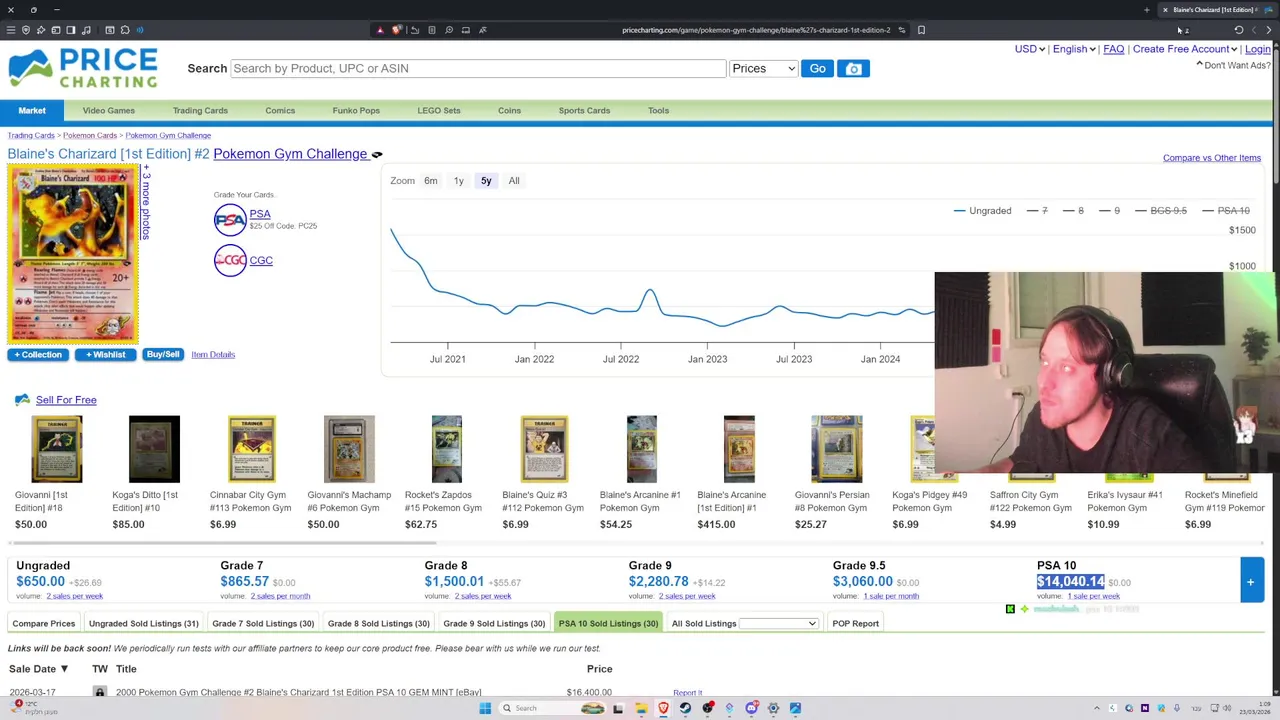Open the Pokemon Cards breadcrumb link
Viewport: 1280px width, 720px height.
[x=90, y=136]
